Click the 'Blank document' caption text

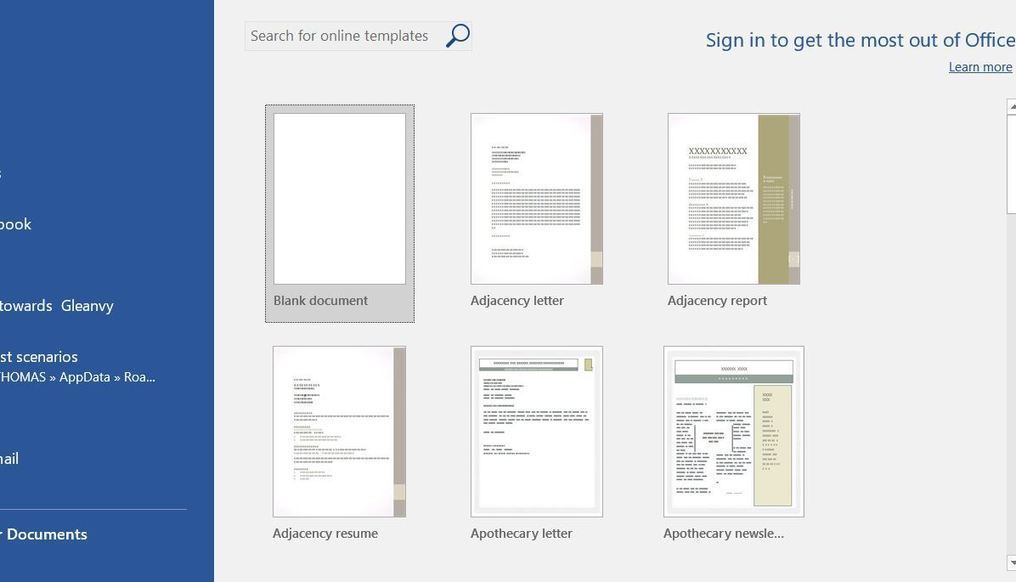321,301
